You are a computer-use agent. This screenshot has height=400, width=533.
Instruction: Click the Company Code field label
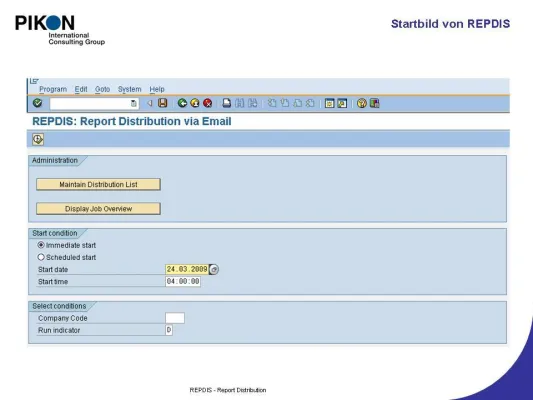(63, 318)
